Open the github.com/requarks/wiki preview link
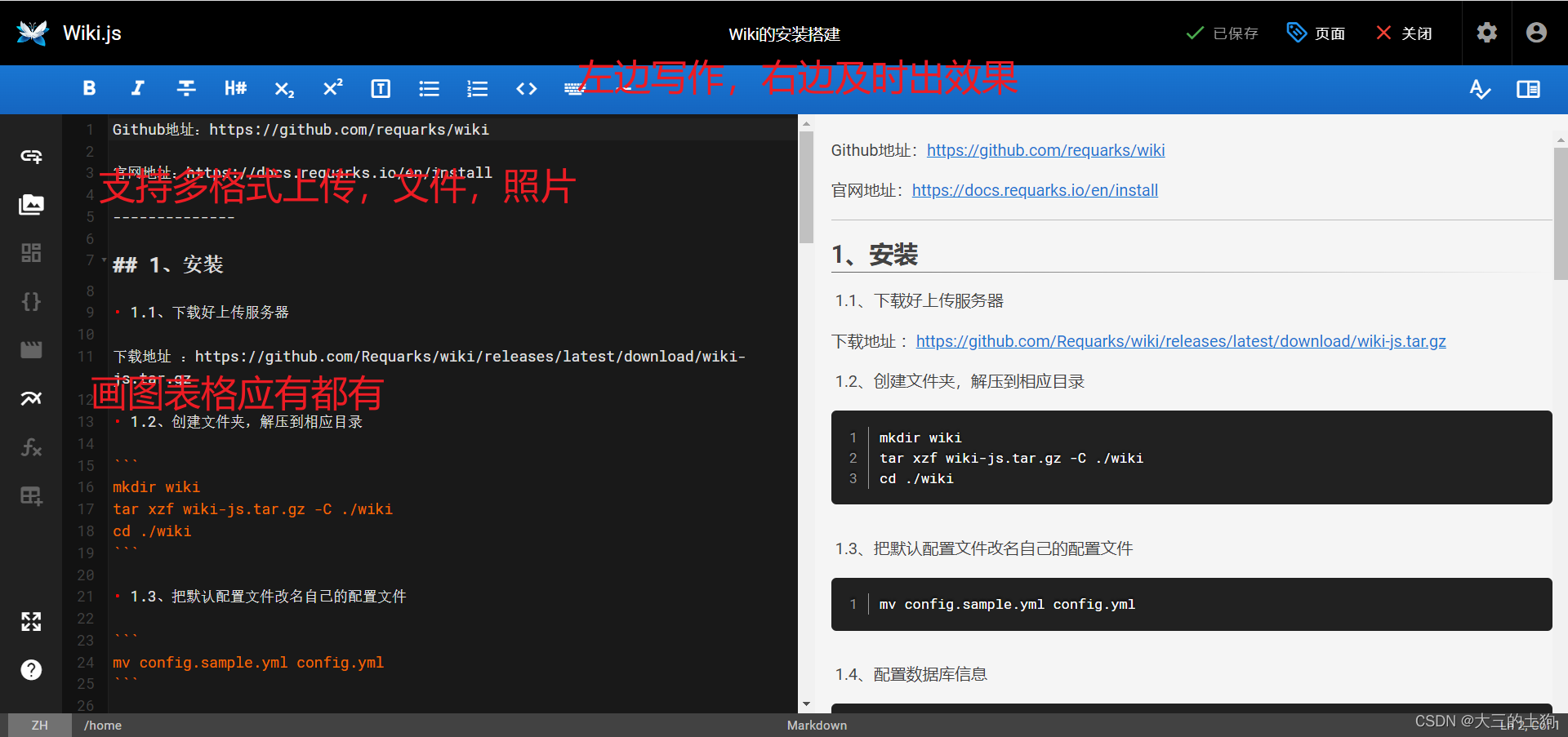The image size is (1568, 737). click(1045, 150)
